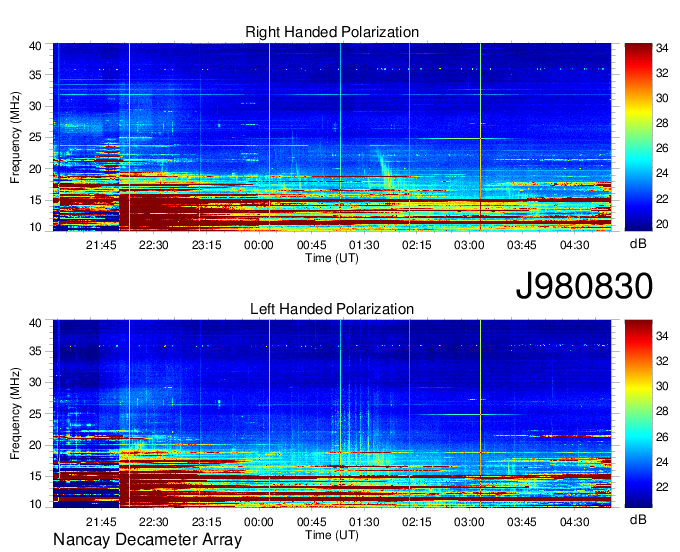This screenshot has height=552, width=680.
Task: Click the 'Nancay Decameter Array' caption
Action: pos(147,540)
